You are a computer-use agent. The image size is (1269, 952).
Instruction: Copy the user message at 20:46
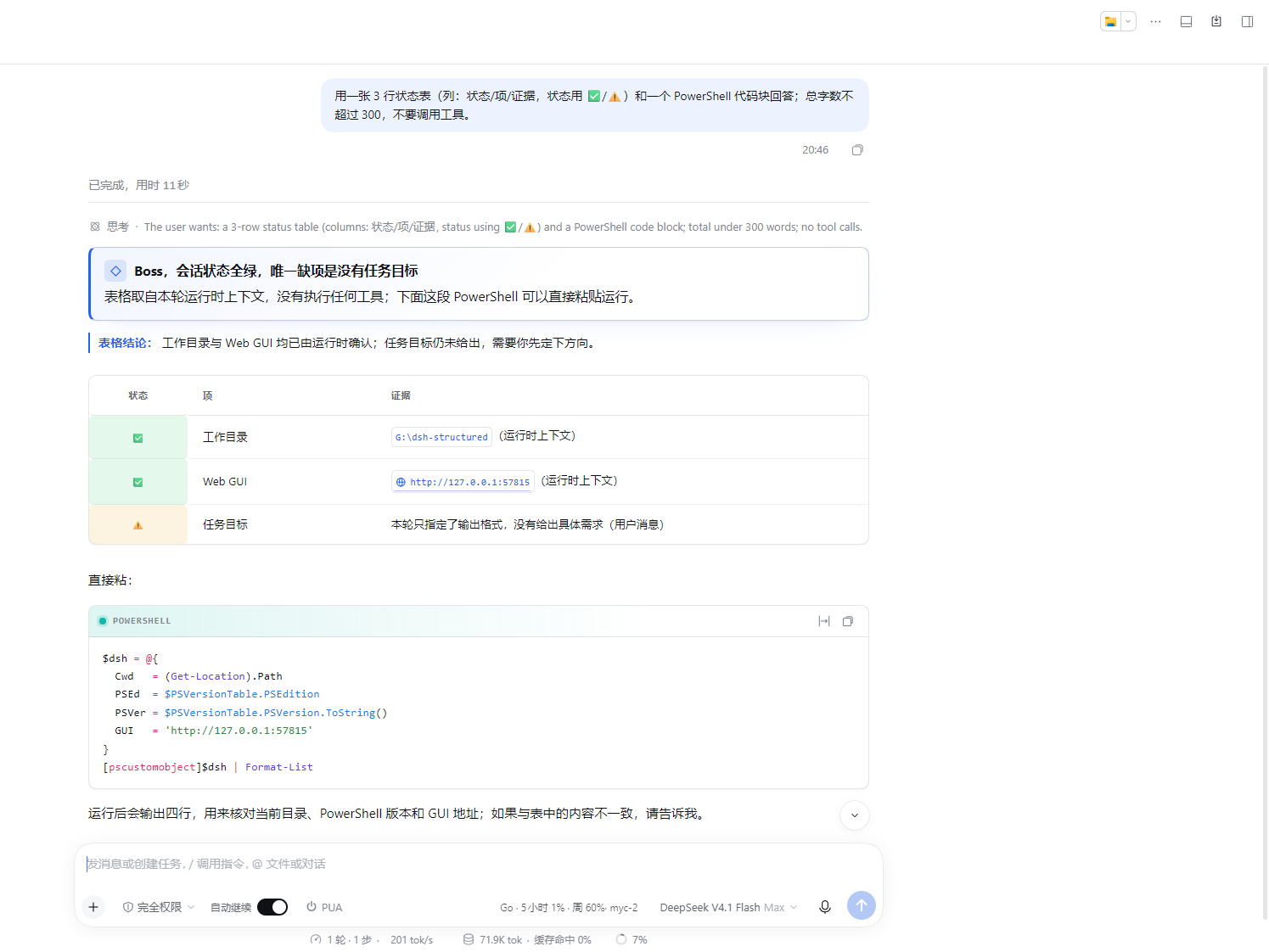857,150
